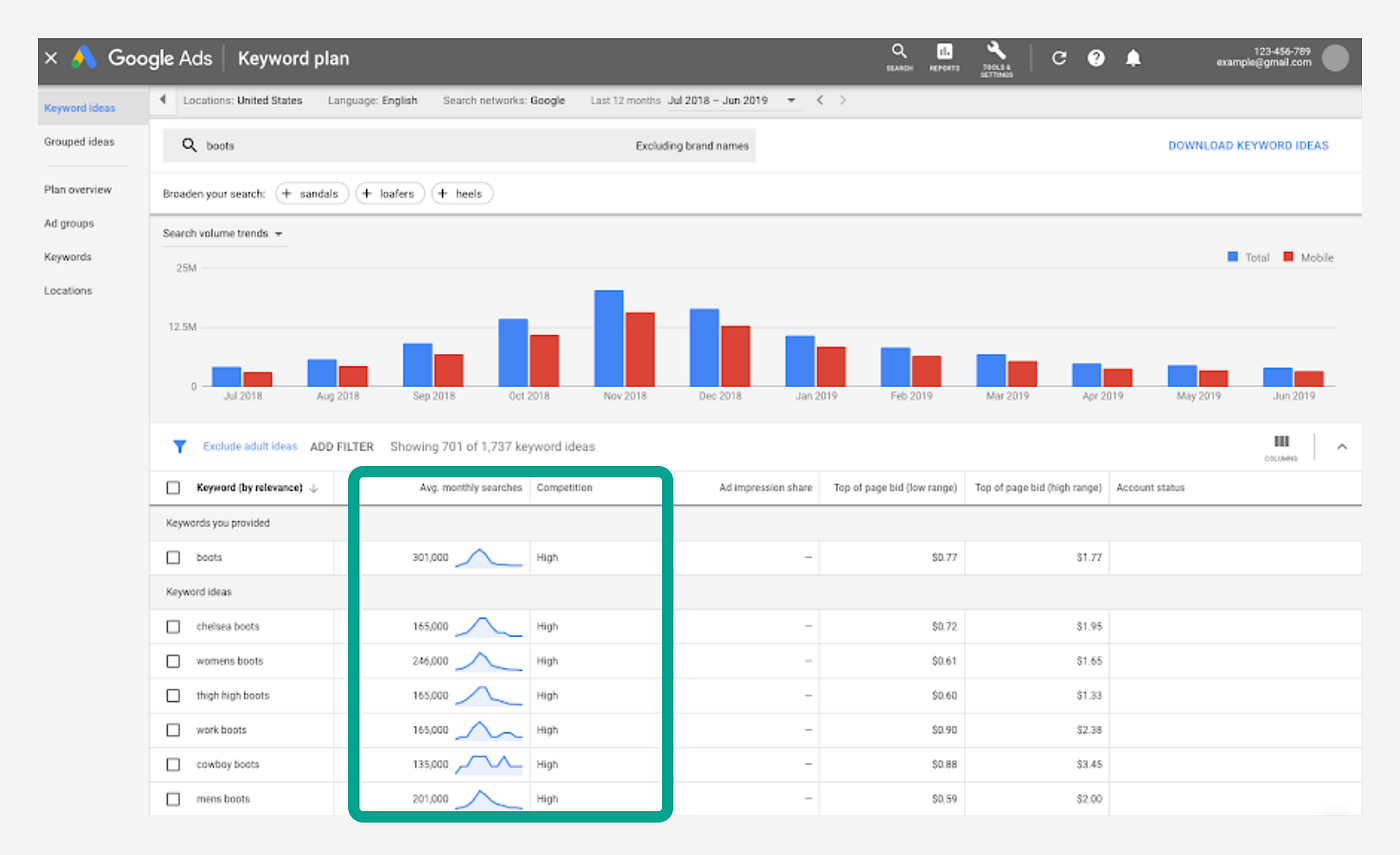
Task: Toggle the select-all checkbox in table header
Action: [x=174, y=488]
